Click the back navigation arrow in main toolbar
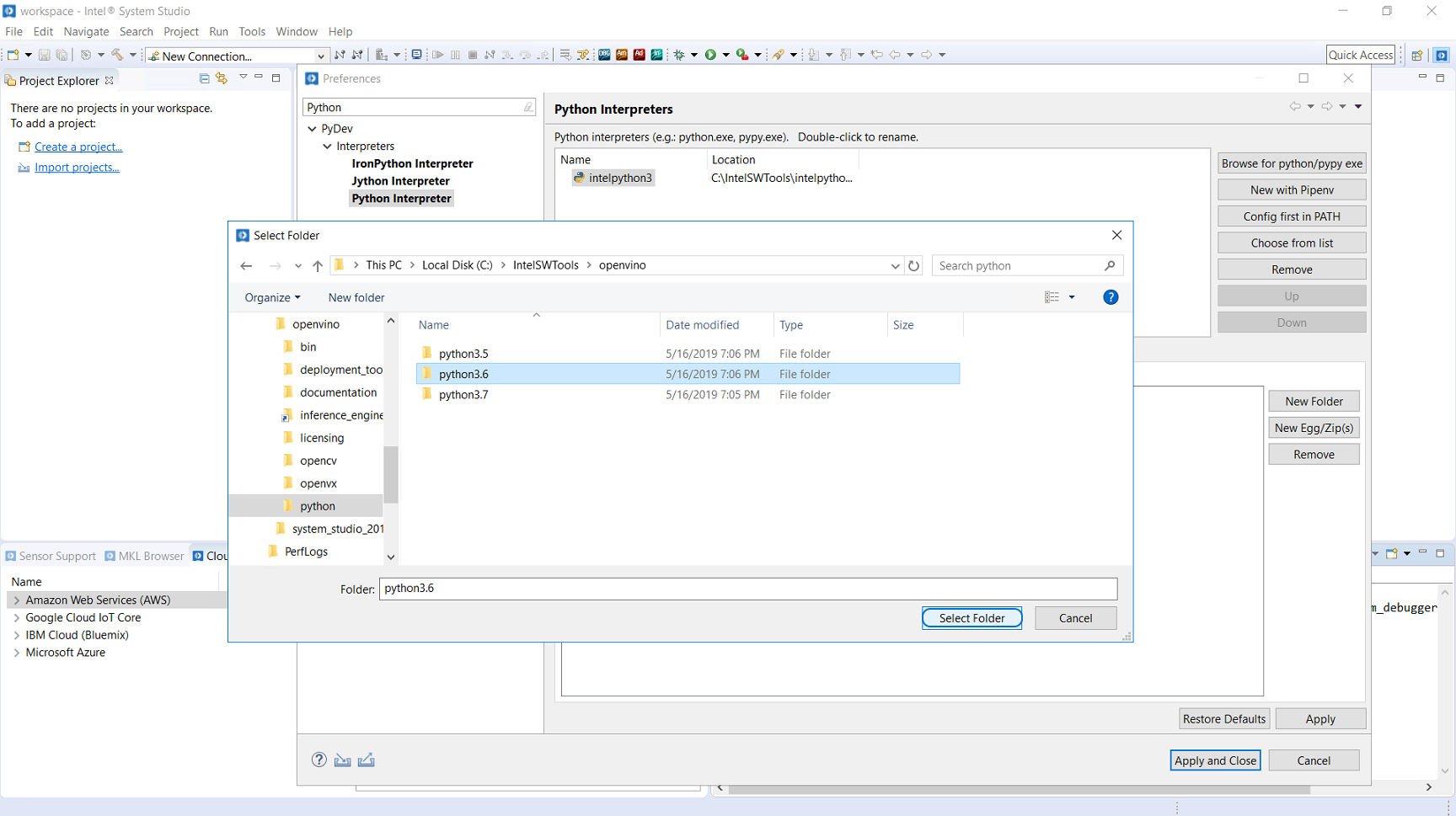The image size is (1456, 816). (x=895, y=55)
